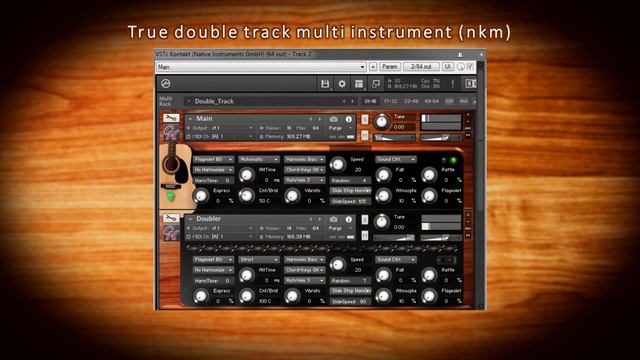Click Main panel Slide Stop Handle button

tap(350, 191)
